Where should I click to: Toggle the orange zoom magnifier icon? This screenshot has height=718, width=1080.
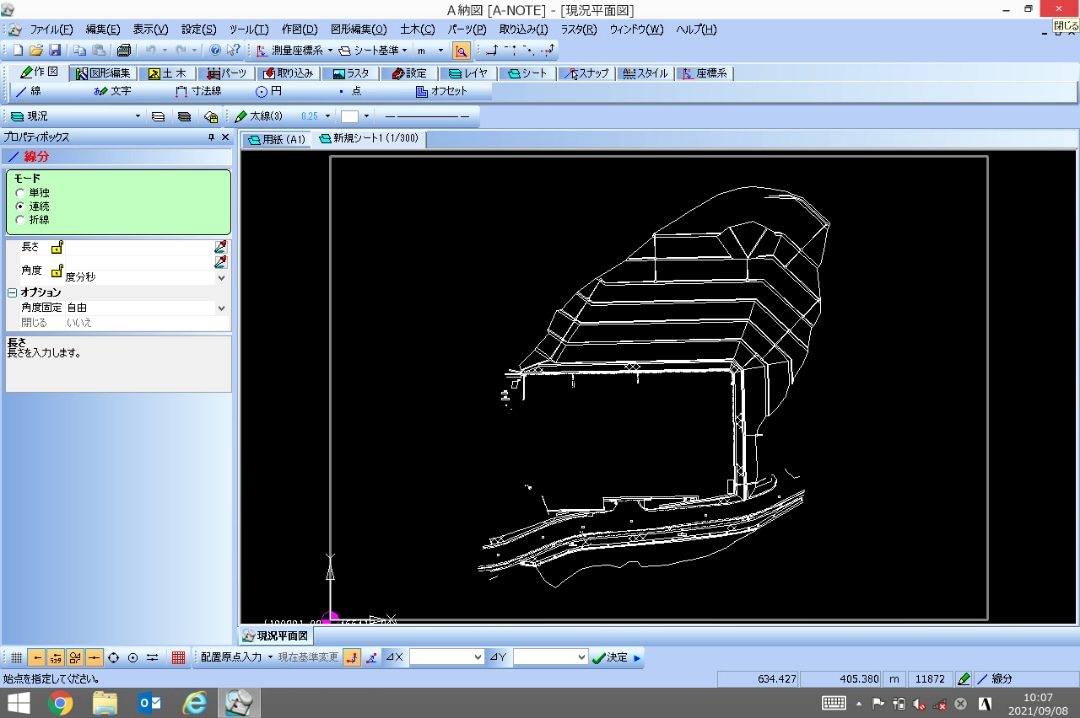[x=461, y=50]
